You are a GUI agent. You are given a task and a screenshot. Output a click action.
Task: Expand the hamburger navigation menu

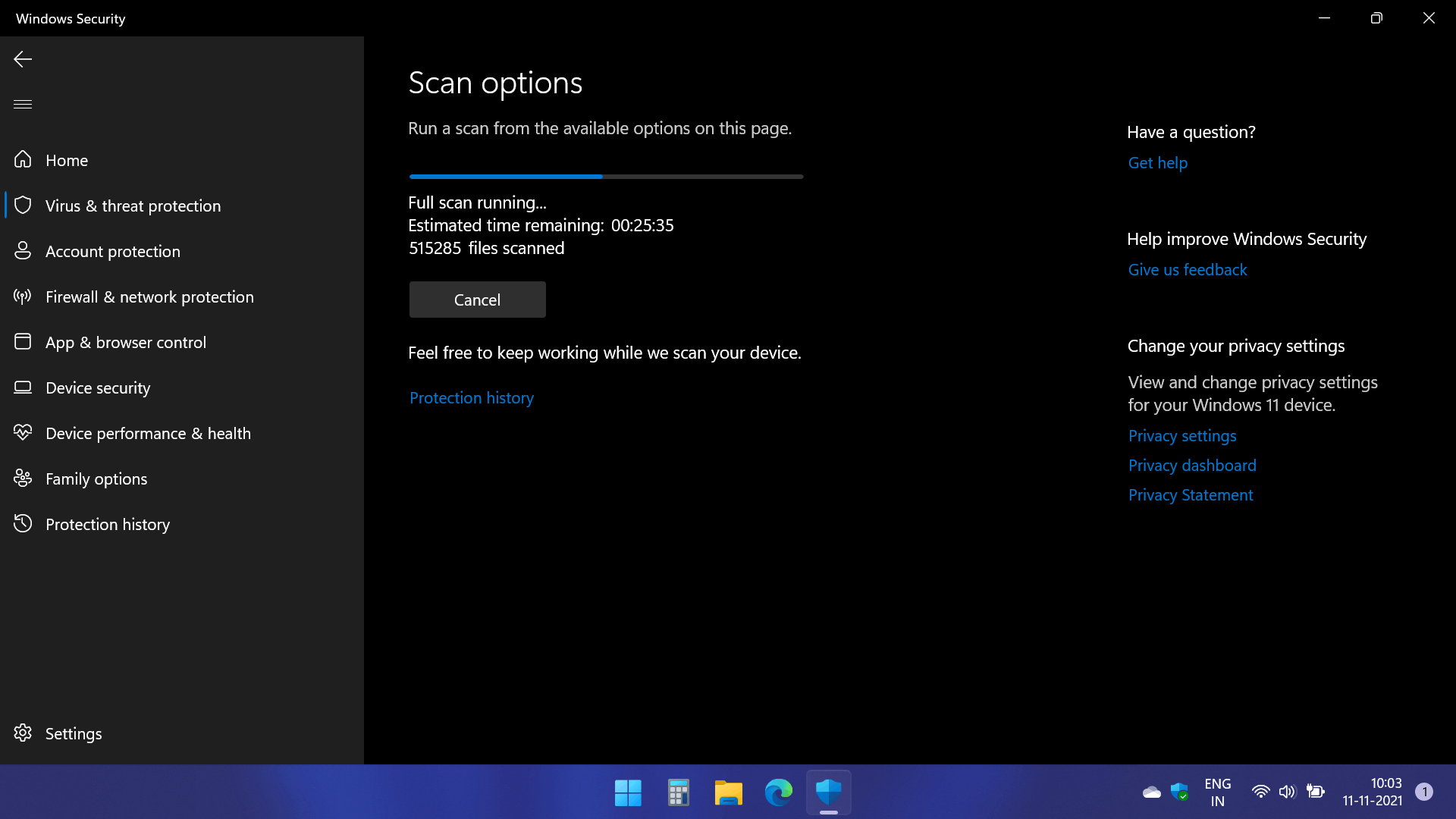pyautogui.click(x=23, y=104)
